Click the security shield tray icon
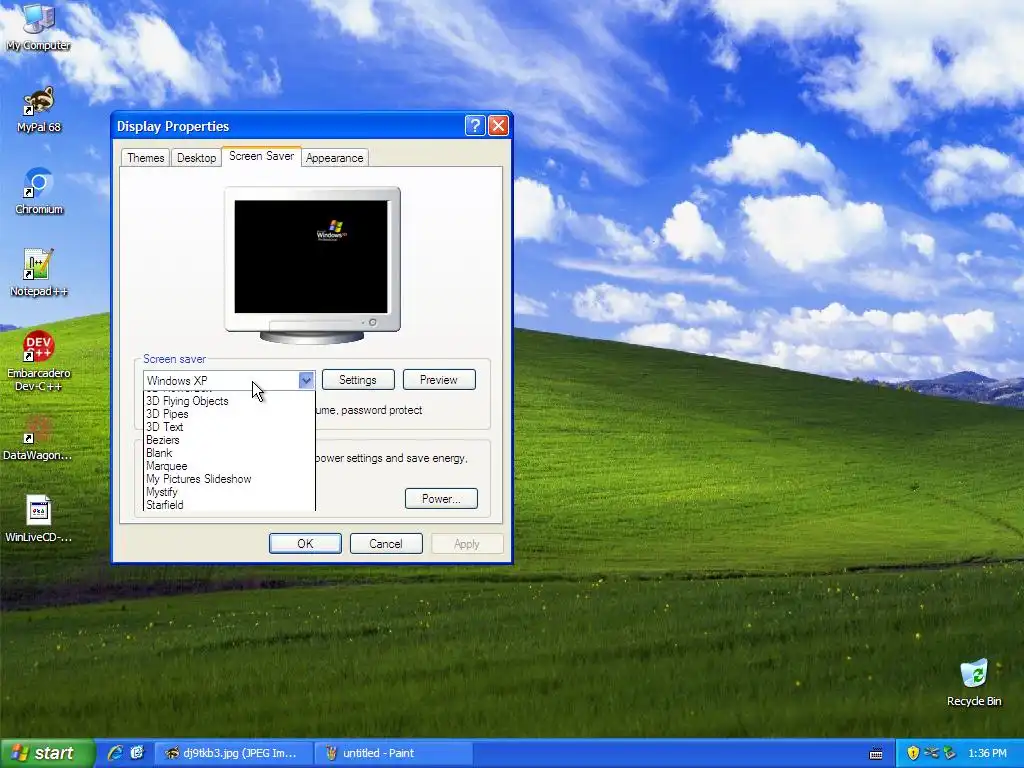Image resolution: width=1024 pixels, height=768 pixels. pos(913,753)
